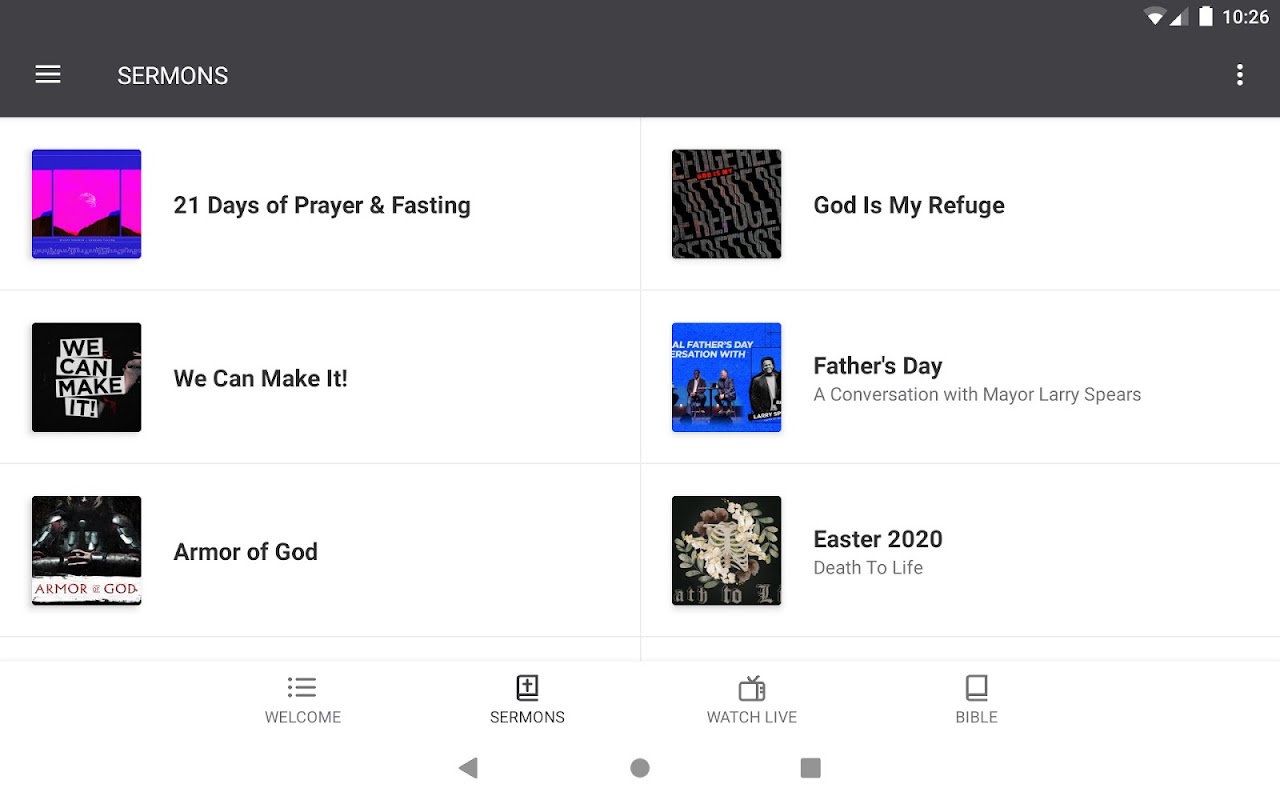Switch to the BIBLE tab label
The width and height of the screenshot is (1280, 800).
976,717
